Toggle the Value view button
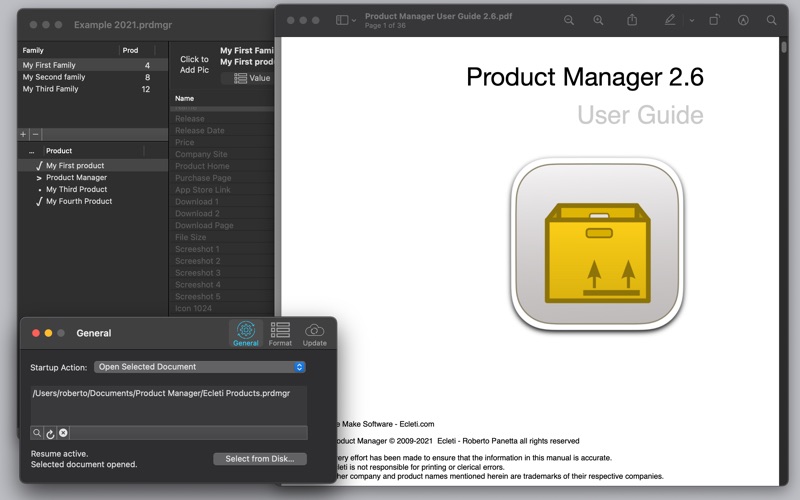 tap(252, 78)
